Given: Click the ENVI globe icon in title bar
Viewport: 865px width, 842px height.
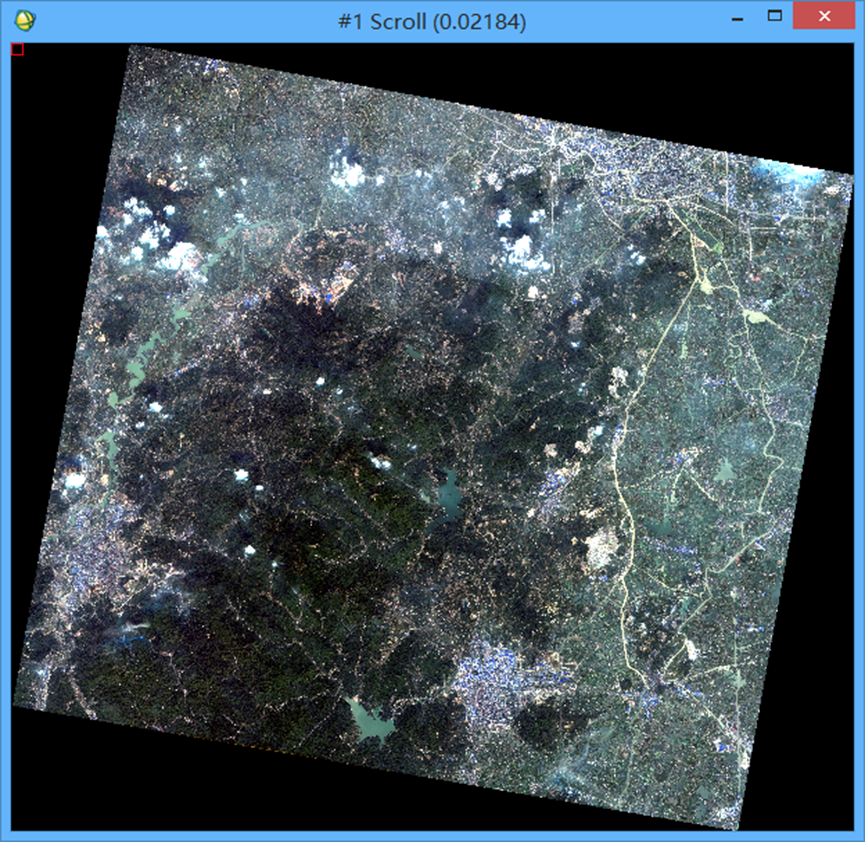Looking at the screenshot, I should [25, 21].
